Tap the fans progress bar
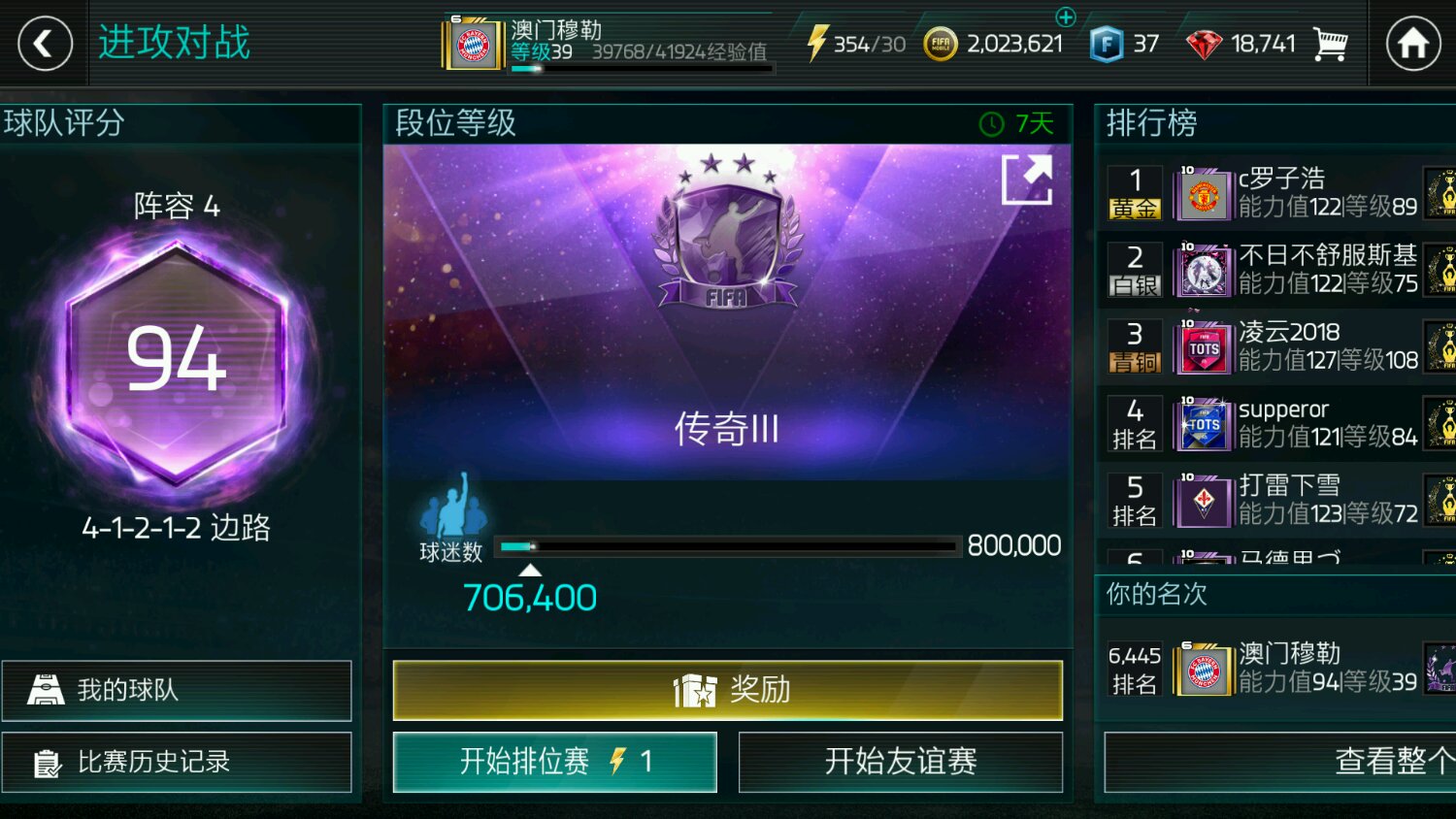Image resolution: width=1456 pixels, height=819 pixels. point(728,546)
